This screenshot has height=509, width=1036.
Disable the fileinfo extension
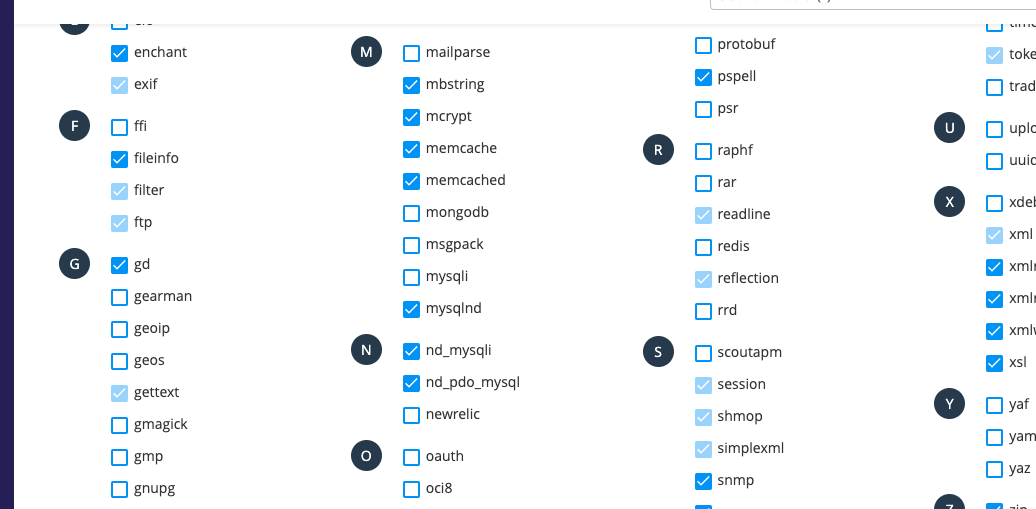tap(119, 159)
